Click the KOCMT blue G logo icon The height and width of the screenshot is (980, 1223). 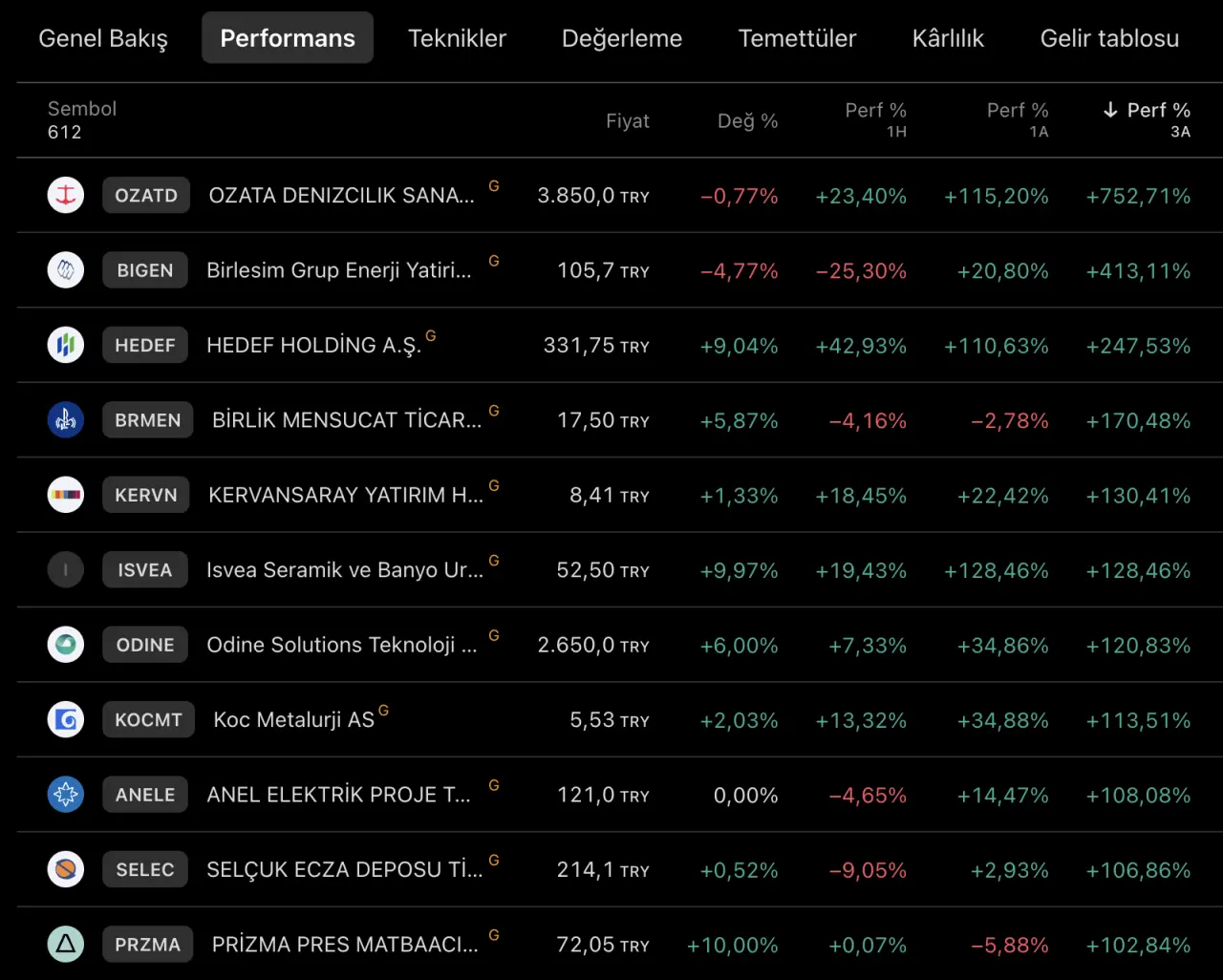[x=66, y=719]
